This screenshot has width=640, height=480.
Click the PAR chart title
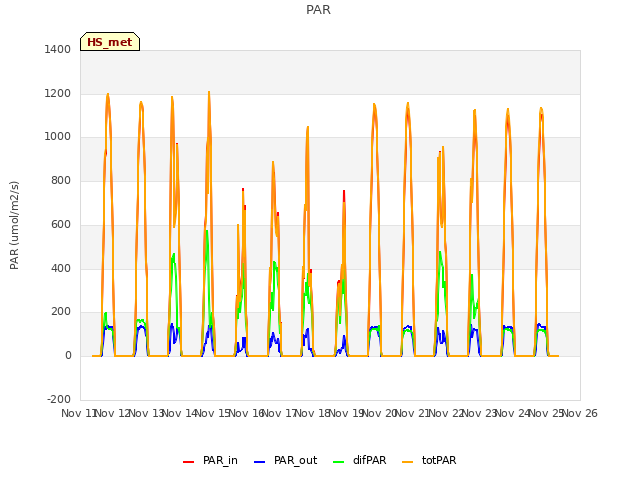click(x=318, y=10)
